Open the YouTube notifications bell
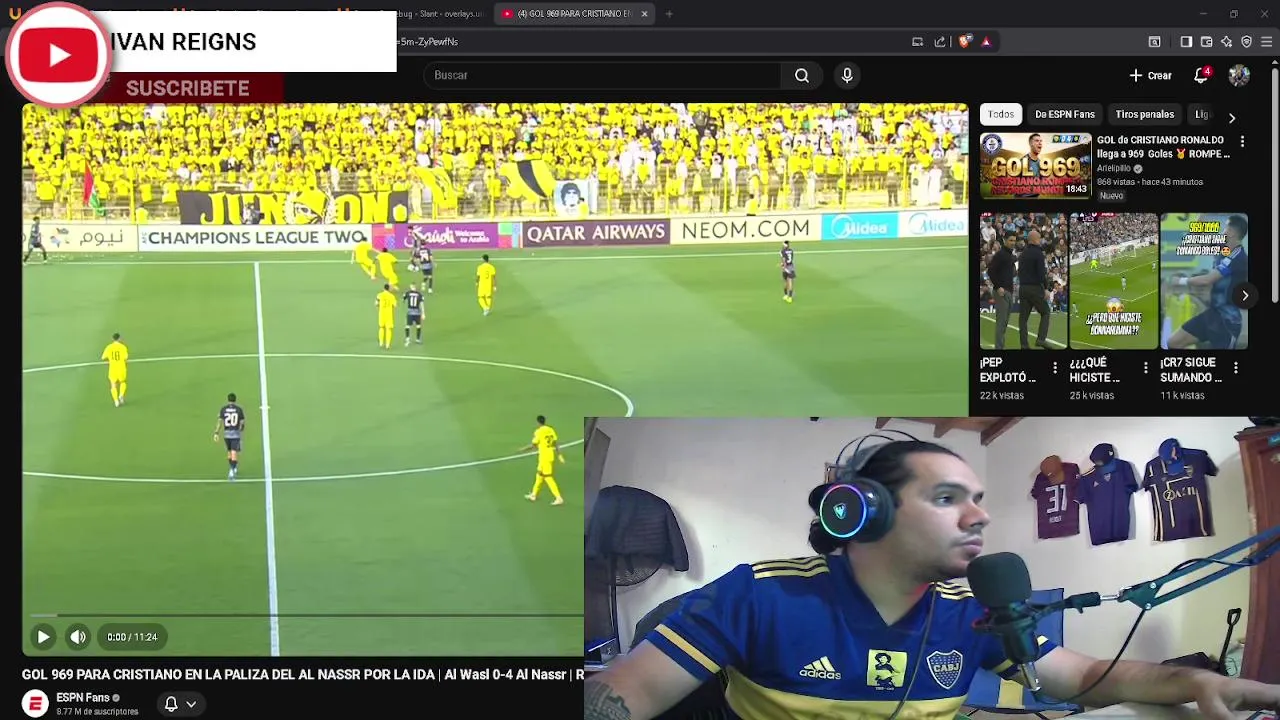Viewport: 1280px width, 720px height. [x=1201, y=75]
